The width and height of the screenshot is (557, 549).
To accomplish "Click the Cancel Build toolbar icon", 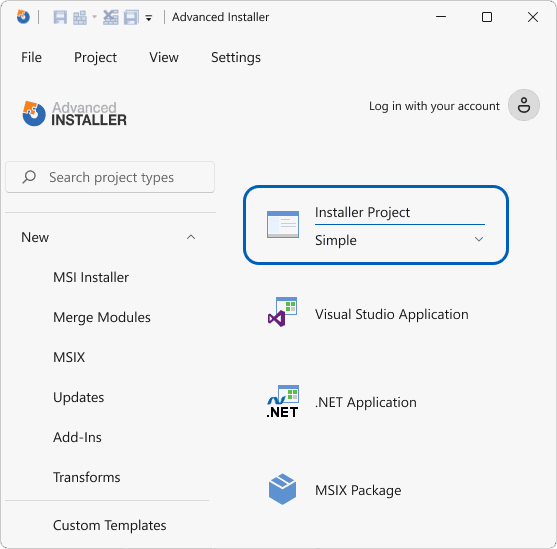I will click(111, 17).
